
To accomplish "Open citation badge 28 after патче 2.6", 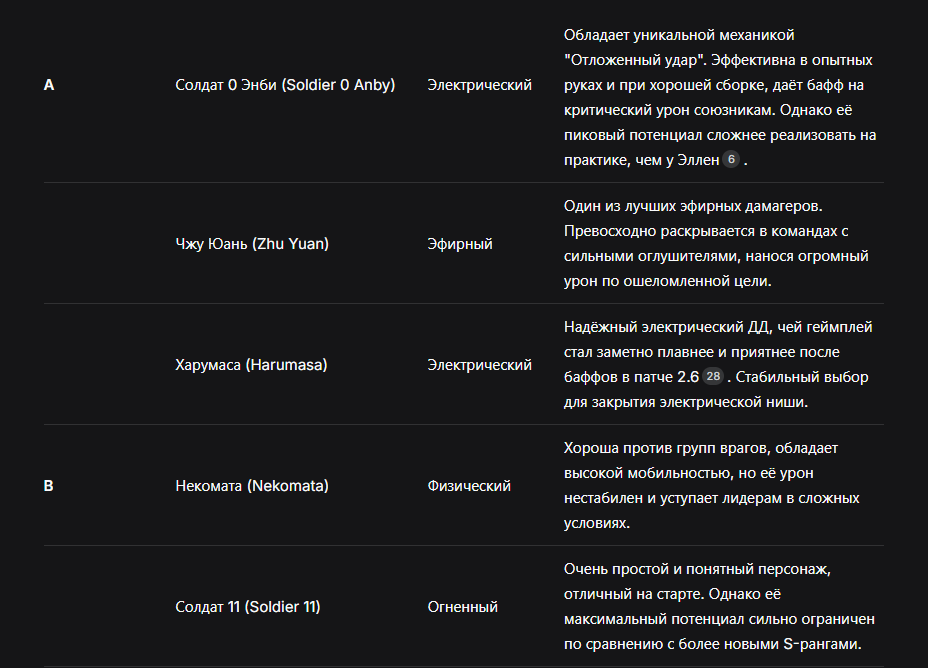I will point(713,376).
